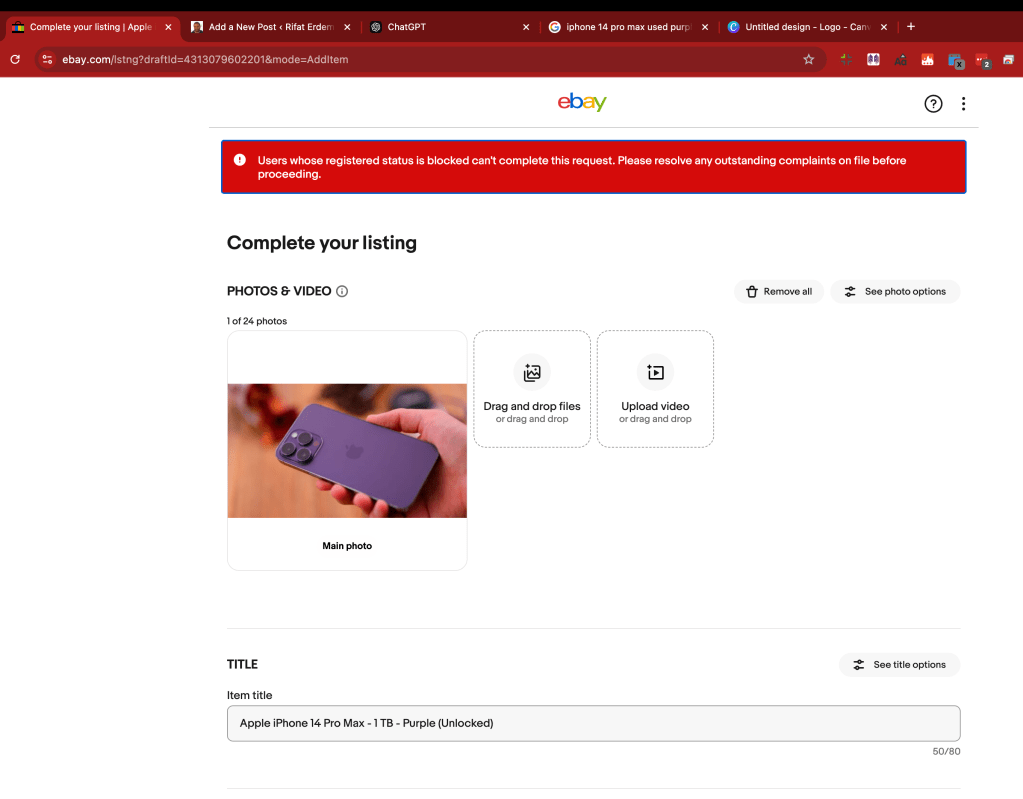
Task: Open the eBay three-dot more menu
Action: (963, 104)
